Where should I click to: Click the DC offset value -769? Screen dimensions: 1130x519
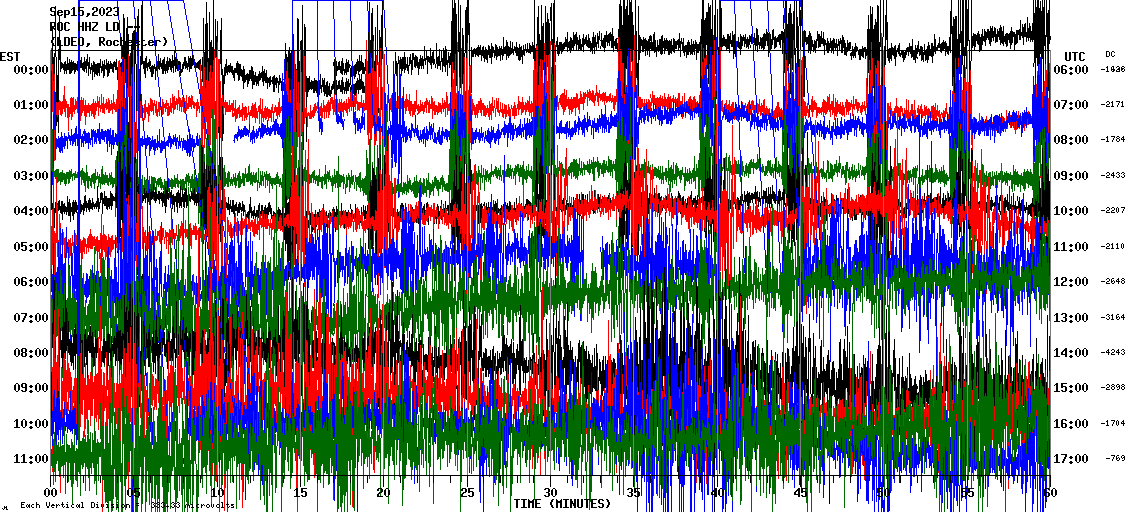(x=1115, y=458)
